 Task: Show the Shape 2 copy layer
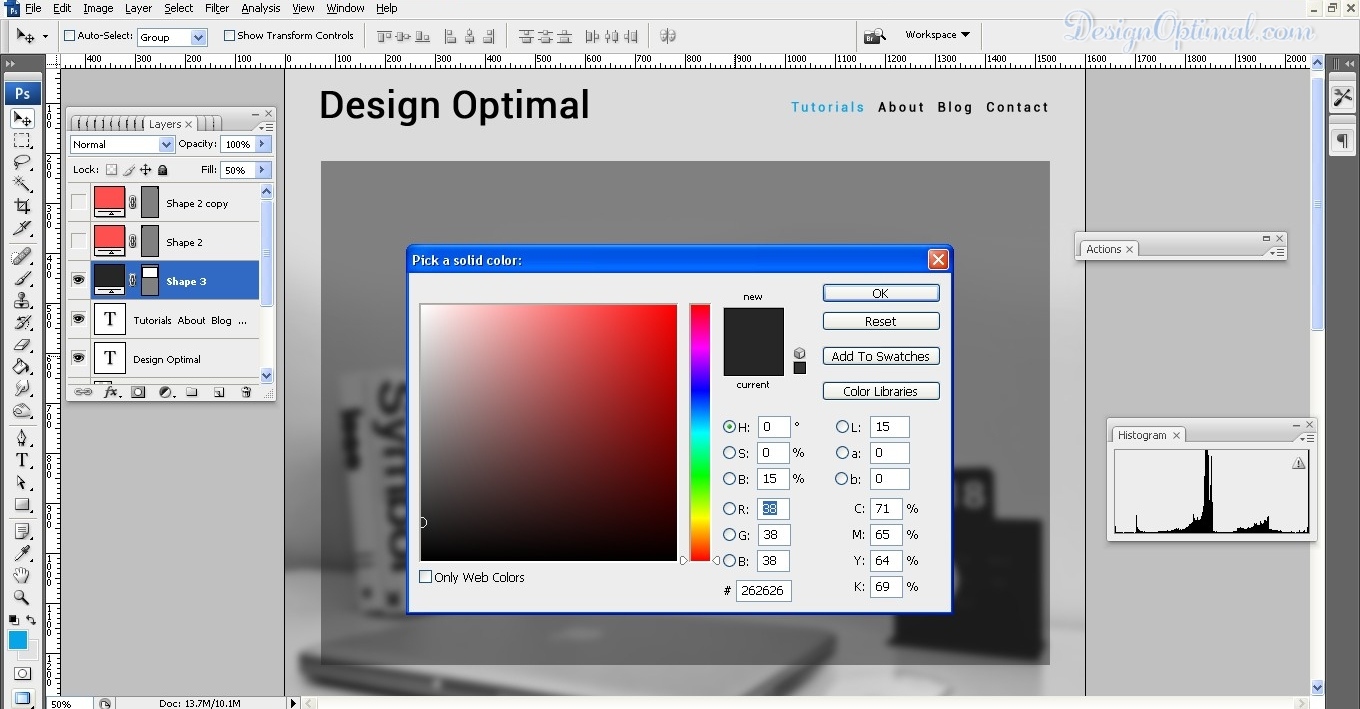coord(78,203)
